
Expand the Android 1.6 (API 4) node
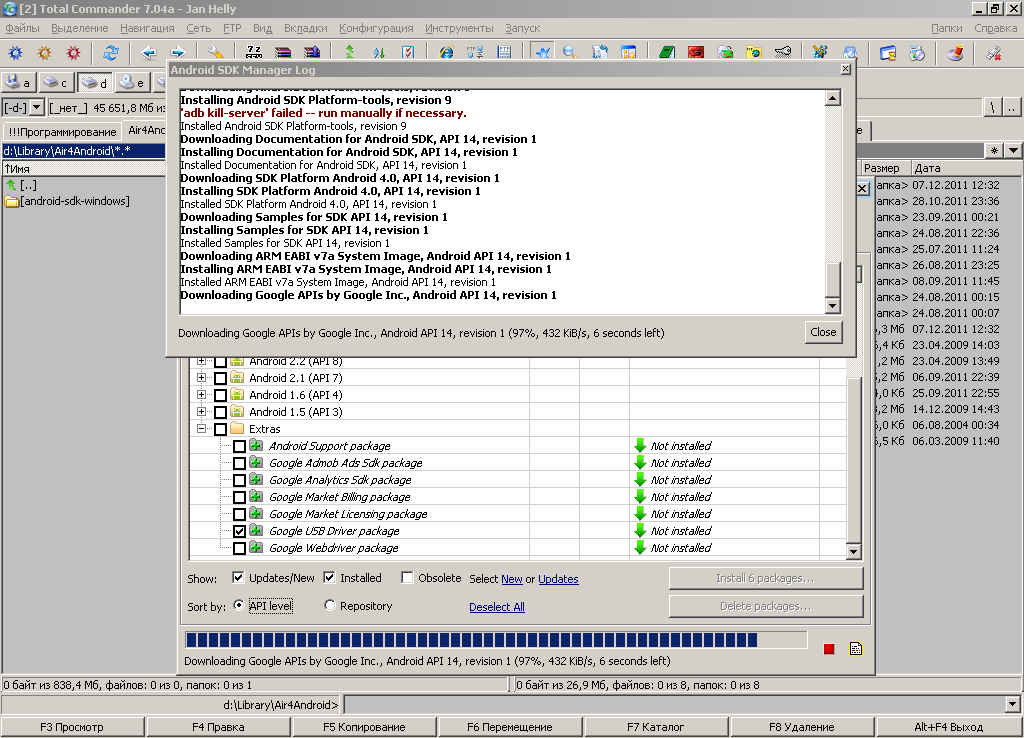[x=202, y=395]
